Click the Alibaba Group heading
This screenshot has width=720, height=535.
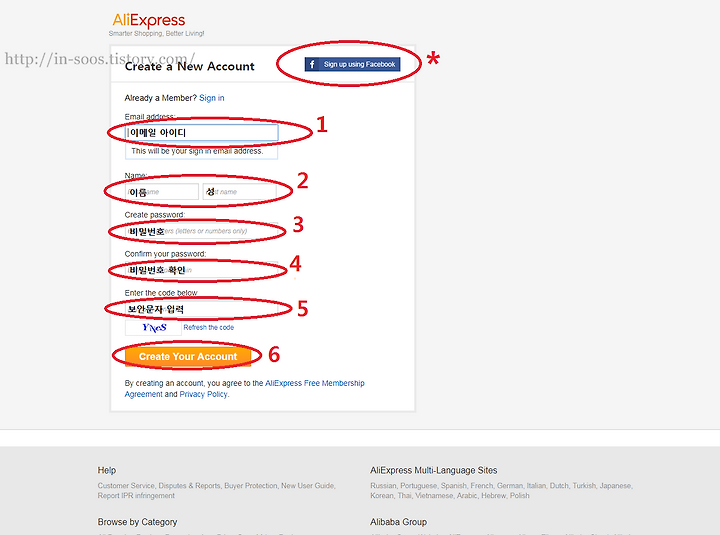[x=399, y=522]
